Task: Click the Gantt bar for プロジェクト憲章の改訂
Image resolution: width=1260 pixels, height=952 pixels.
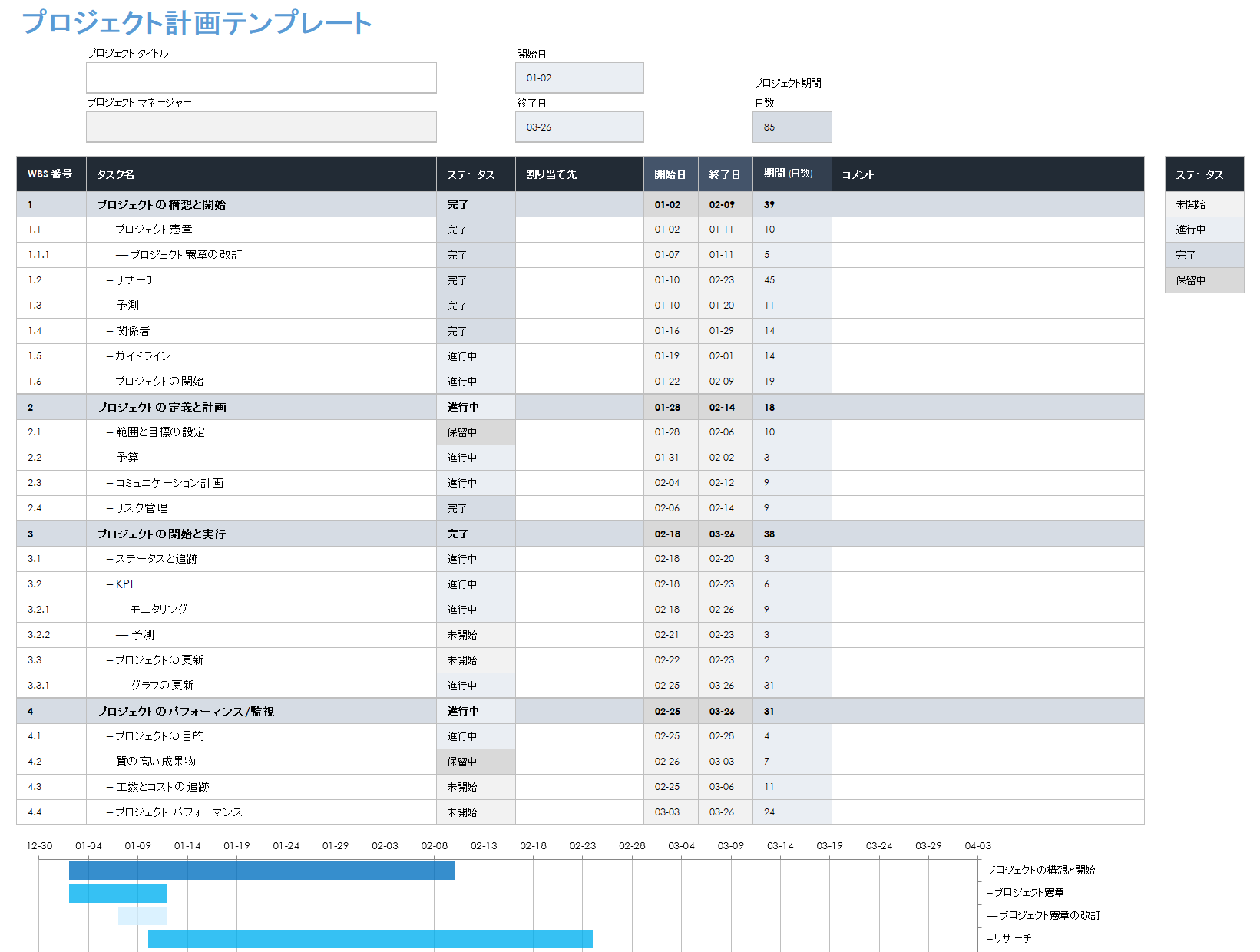Action: coord(143,916)
